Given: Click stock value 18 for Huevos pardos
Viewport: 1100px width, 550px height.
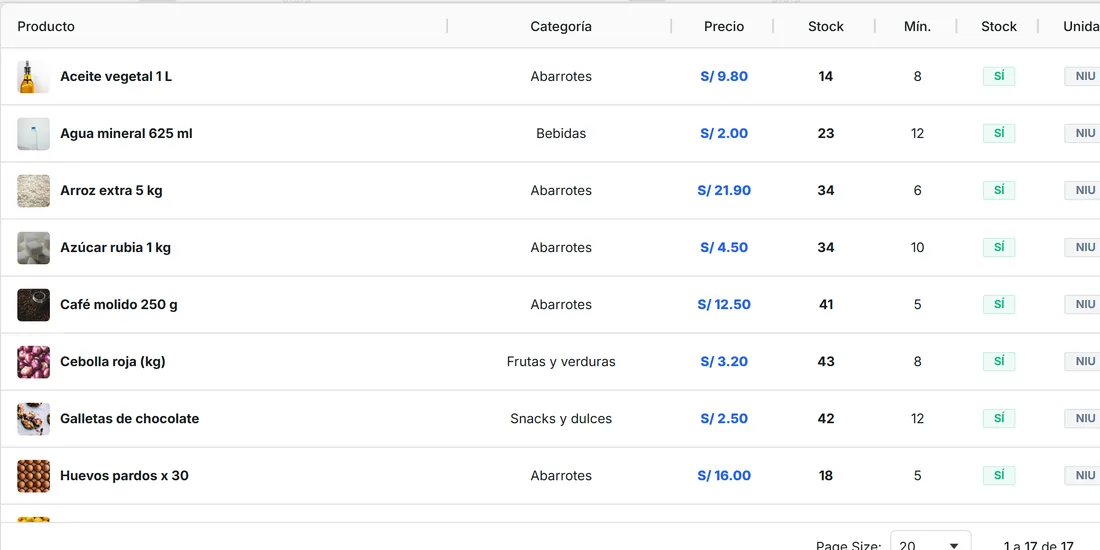Looking at the screenshot, I should 826,476.
